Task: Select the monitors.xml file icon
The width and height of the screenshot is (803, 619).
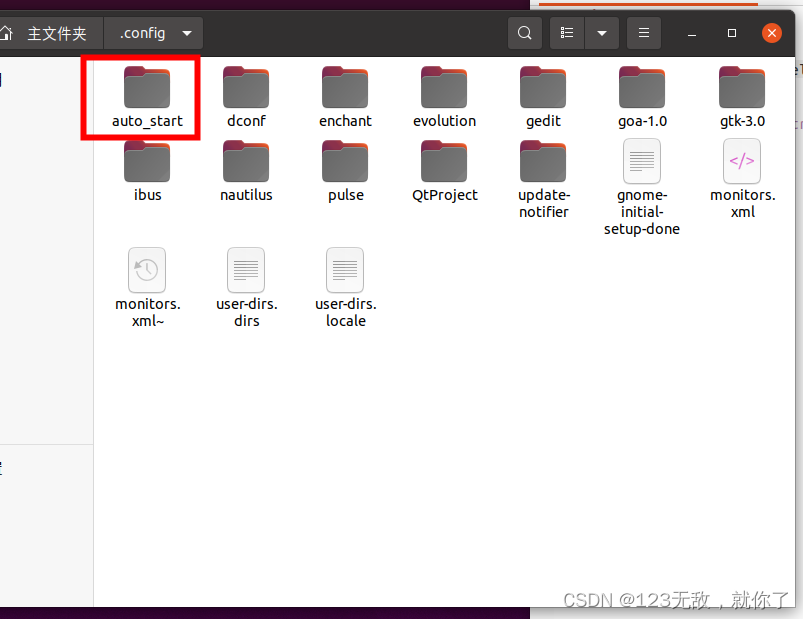Action: (x=742, y=161)
